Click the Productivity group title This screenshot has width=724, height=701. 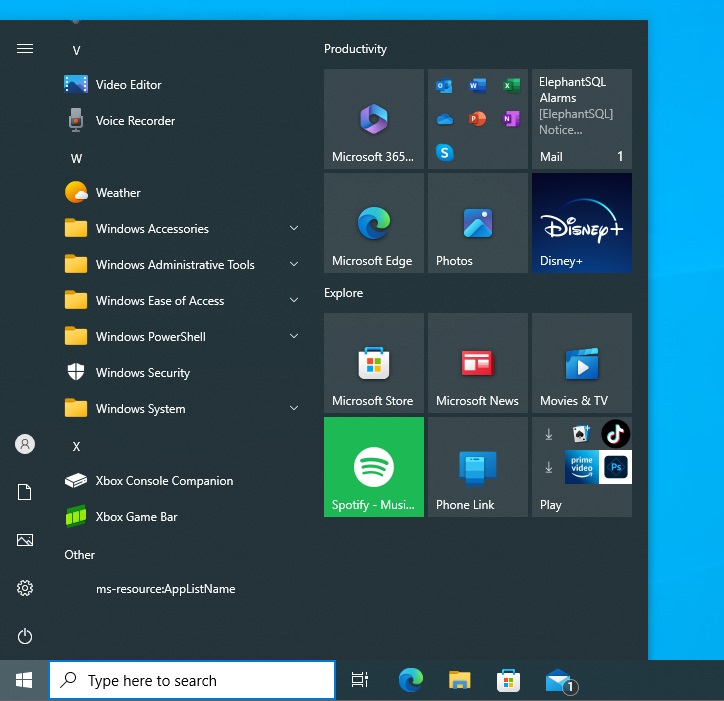click(355, 49)
